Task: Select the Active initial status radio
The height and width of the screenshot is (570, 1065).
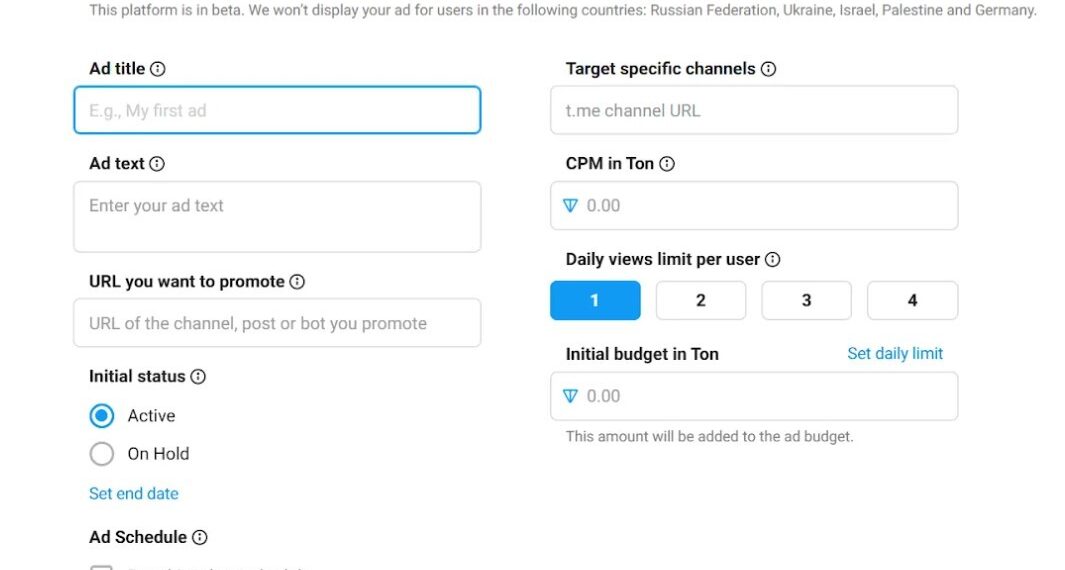Action: (102, 416)
